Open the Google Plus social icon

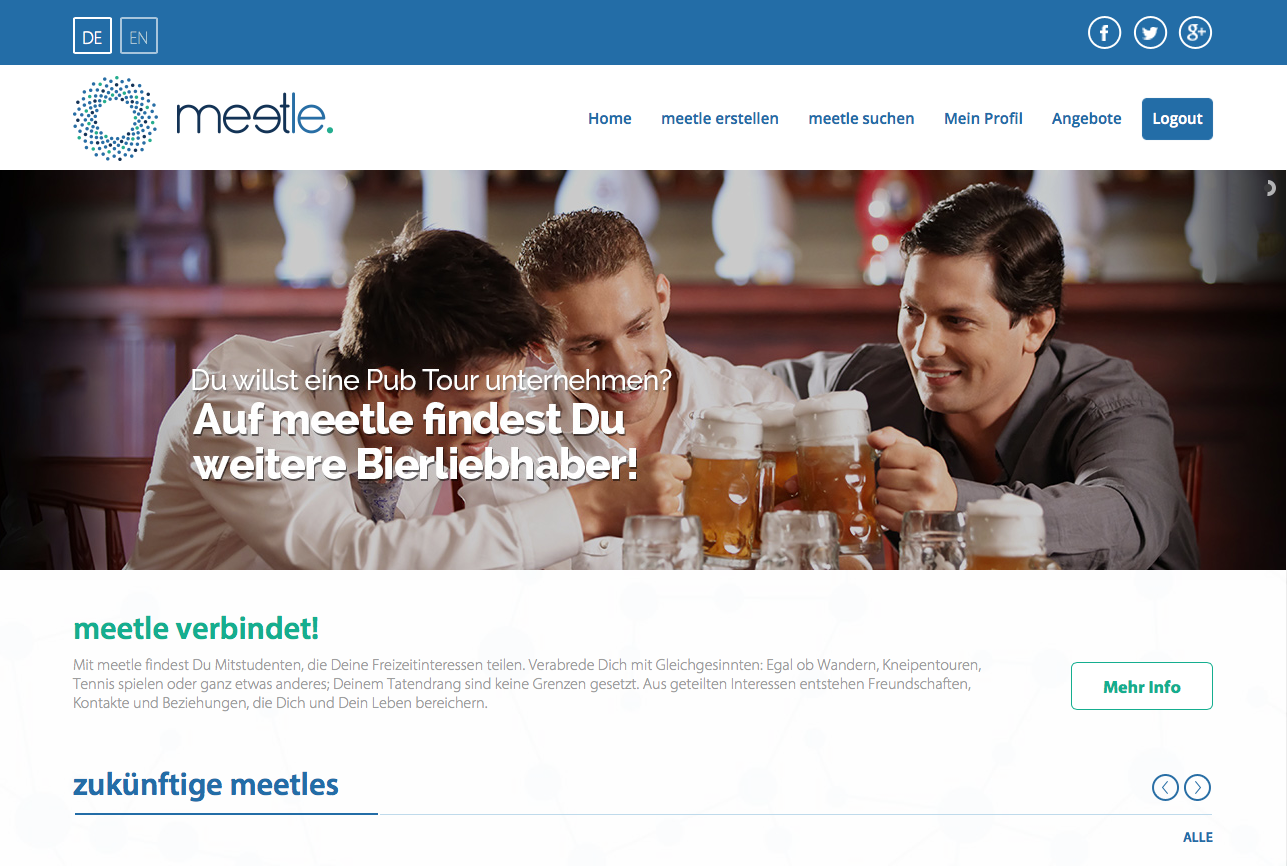1195,33
